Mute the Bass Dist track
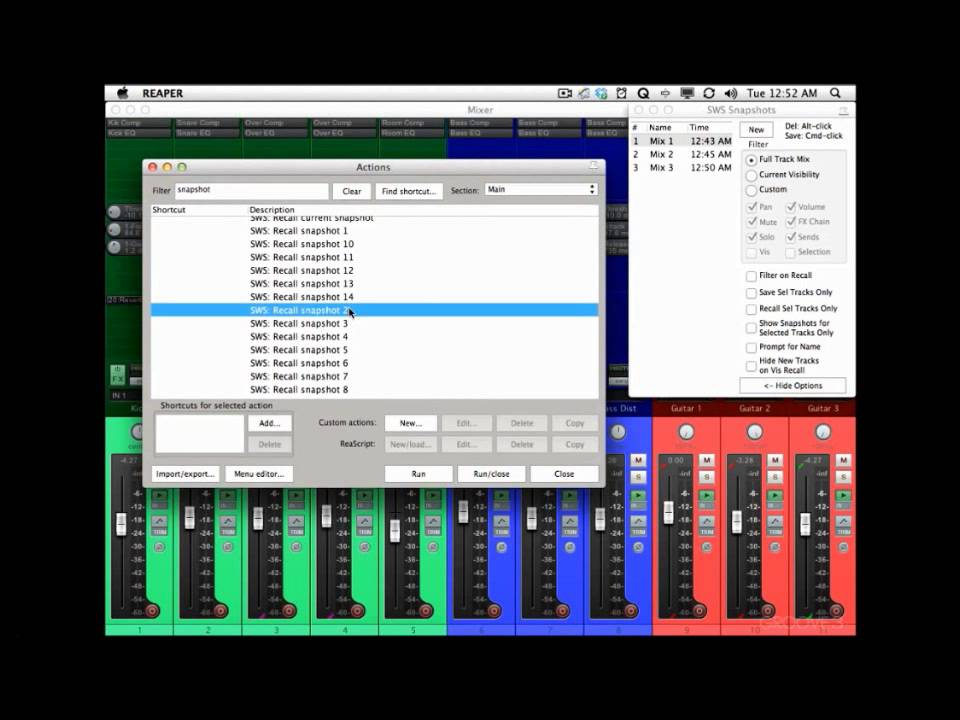The height and width of the screenshot is (720, 960). pos(639,460)
